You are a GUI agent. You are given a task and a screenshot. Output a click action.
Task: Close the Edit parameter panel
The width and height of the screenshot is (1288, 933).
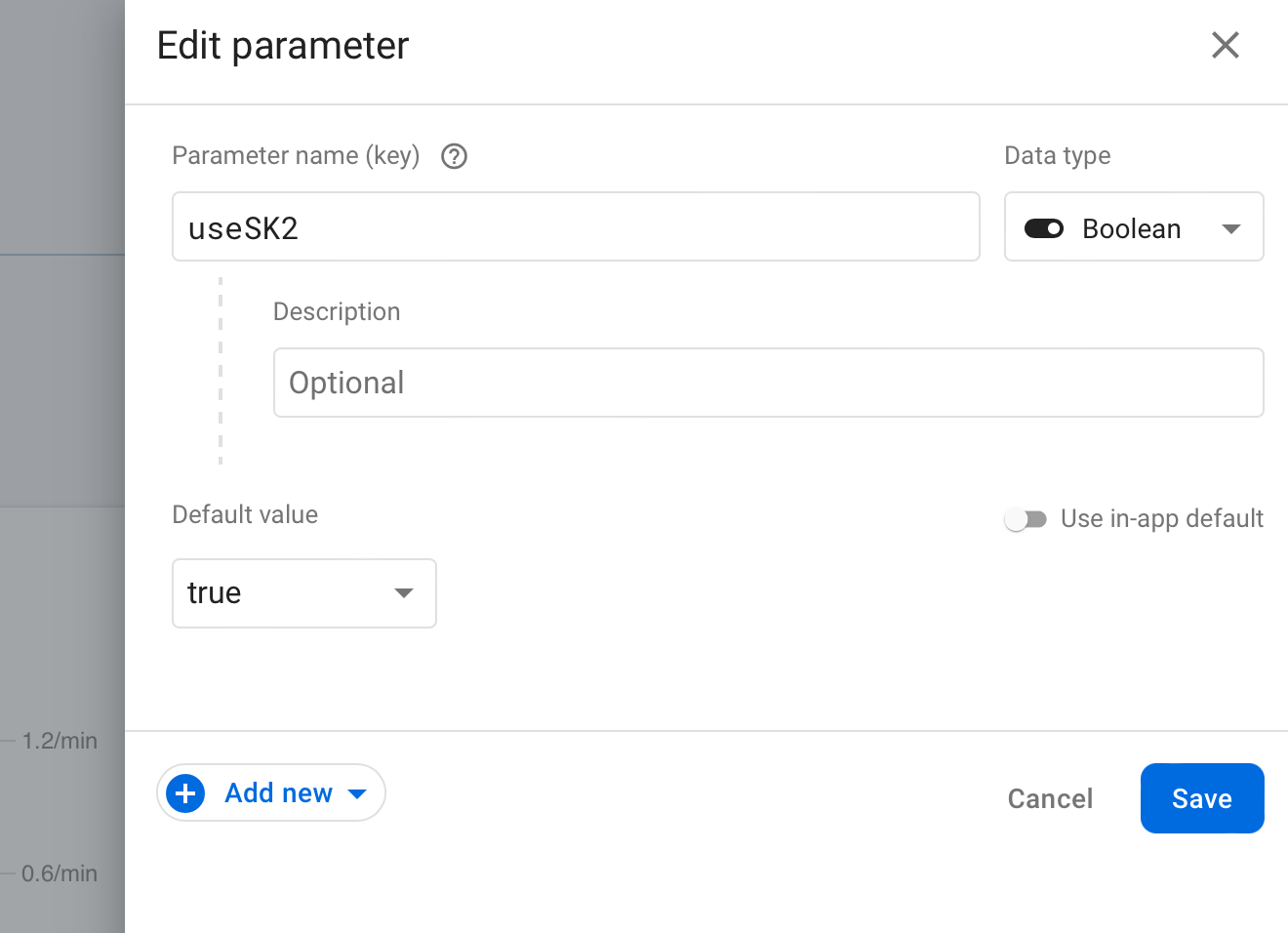pos(1226,45)
